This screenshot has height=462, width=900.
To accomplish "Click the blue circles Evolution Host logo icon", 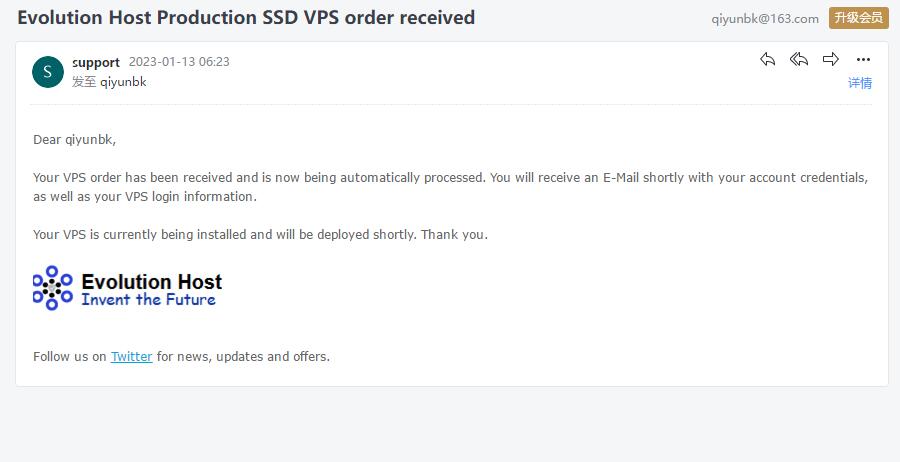I will (53, 288).
